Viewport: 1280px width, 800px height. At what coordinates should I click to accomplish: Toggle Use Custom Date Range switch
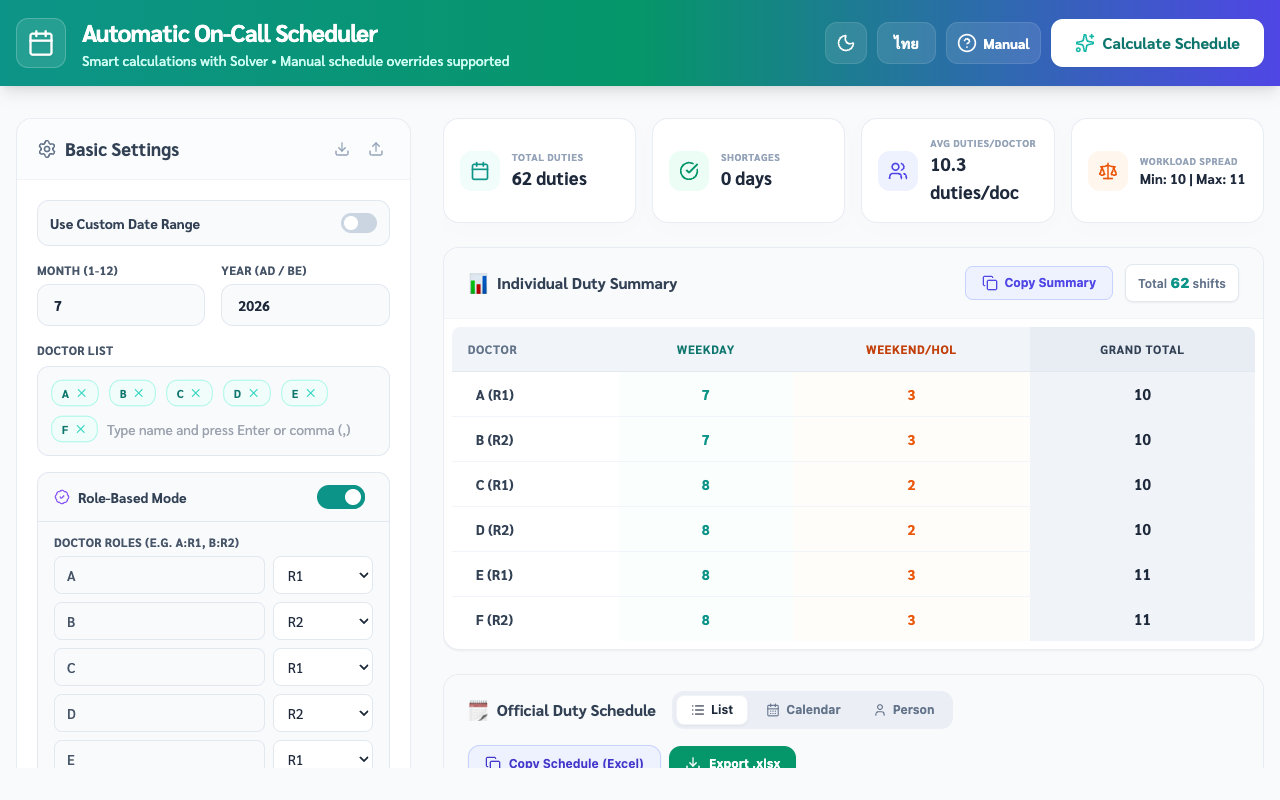359,223
